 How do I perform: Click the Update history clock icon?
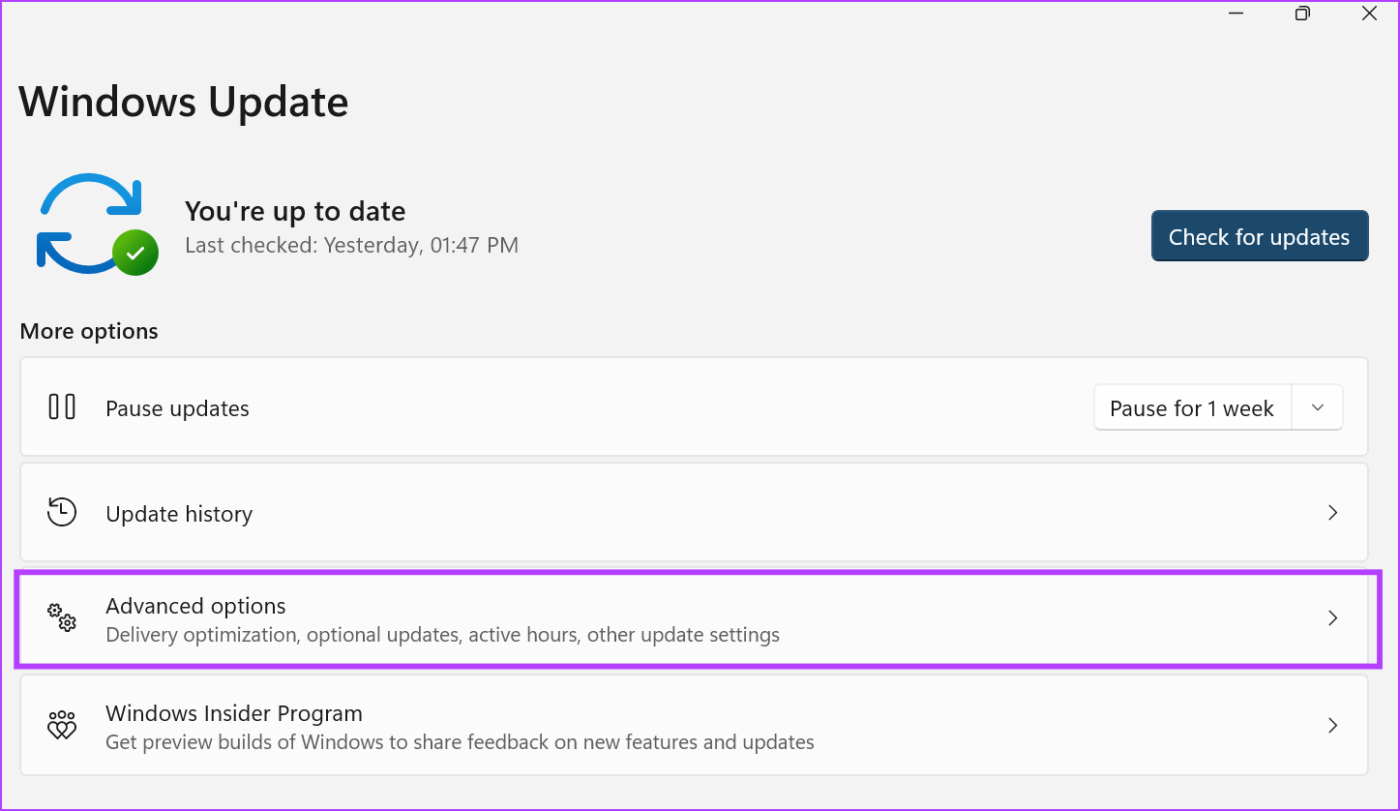[61, 512]
